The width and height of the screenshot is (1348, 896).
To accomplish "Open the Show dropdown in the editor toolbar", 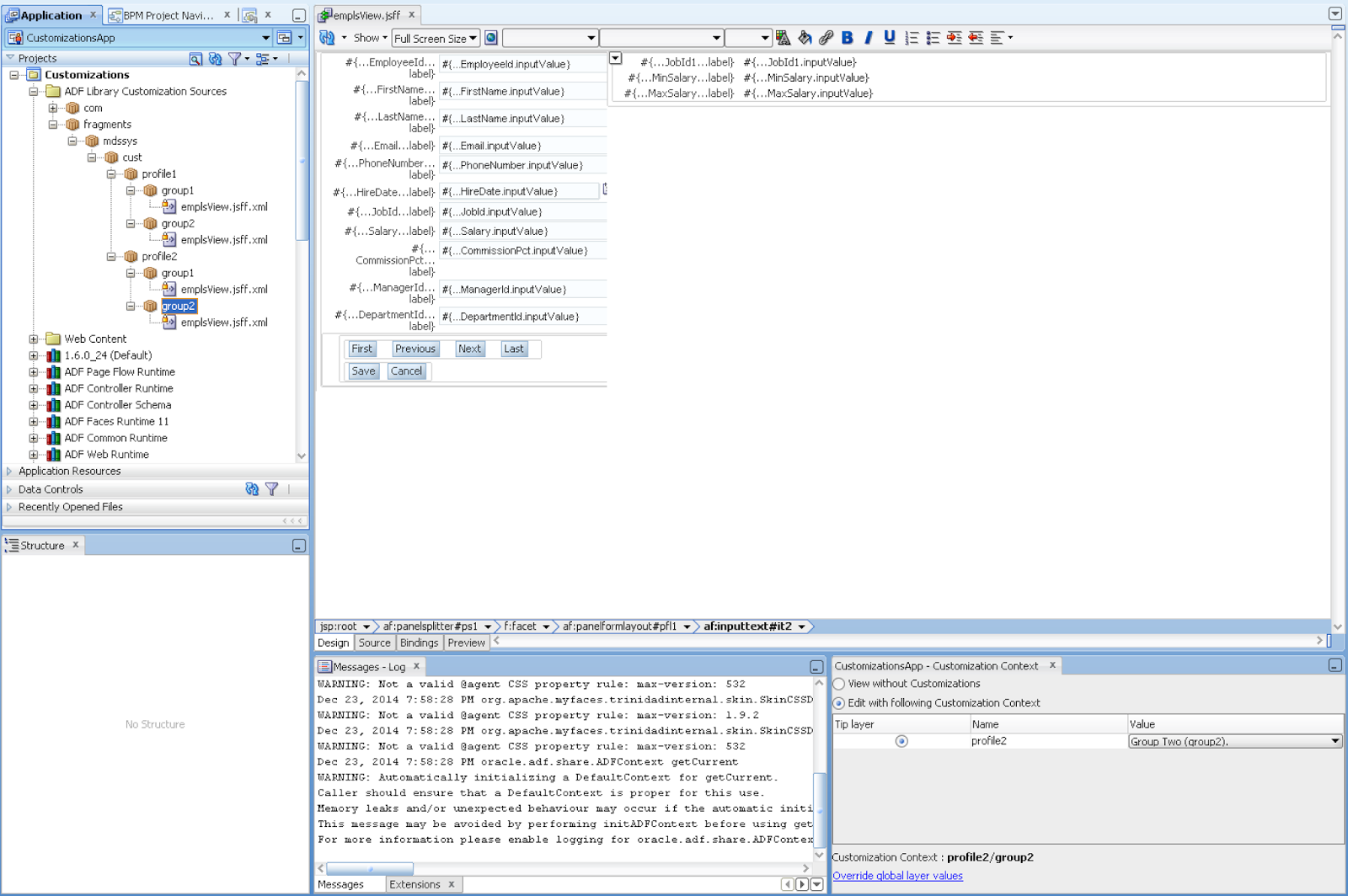I will (370, 38).
